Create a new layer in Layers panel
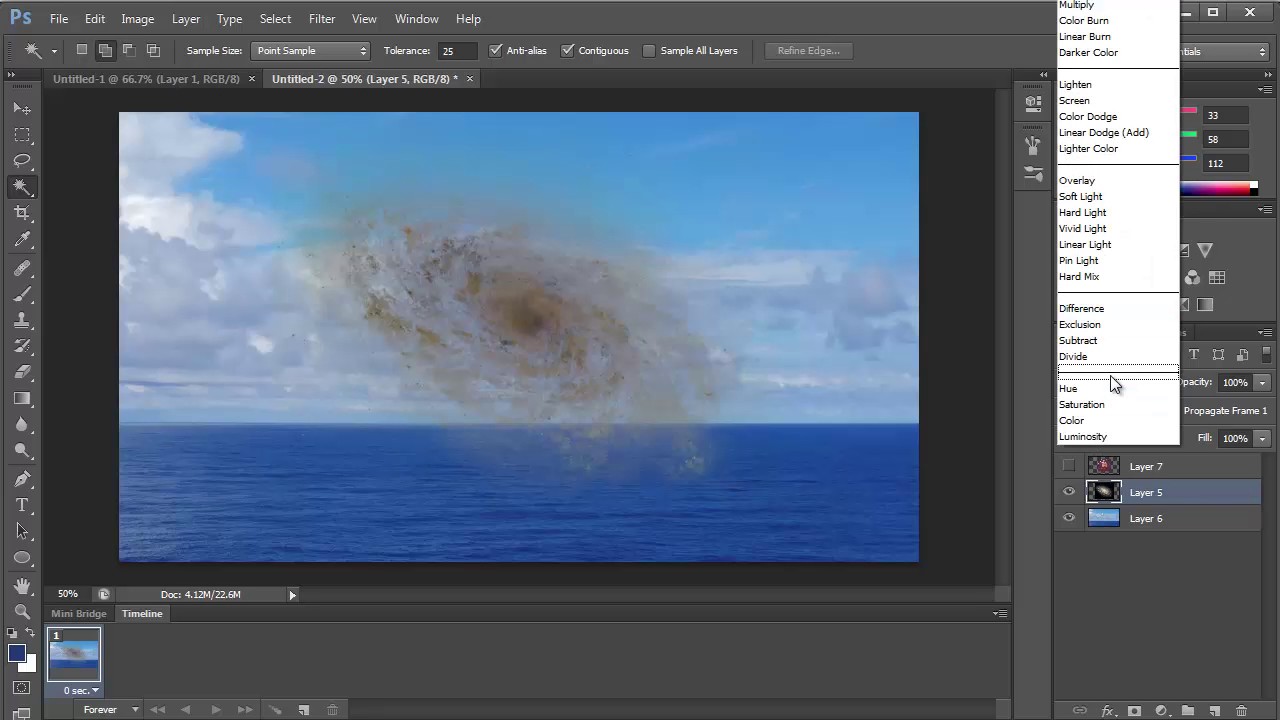 click(1214, 711)
